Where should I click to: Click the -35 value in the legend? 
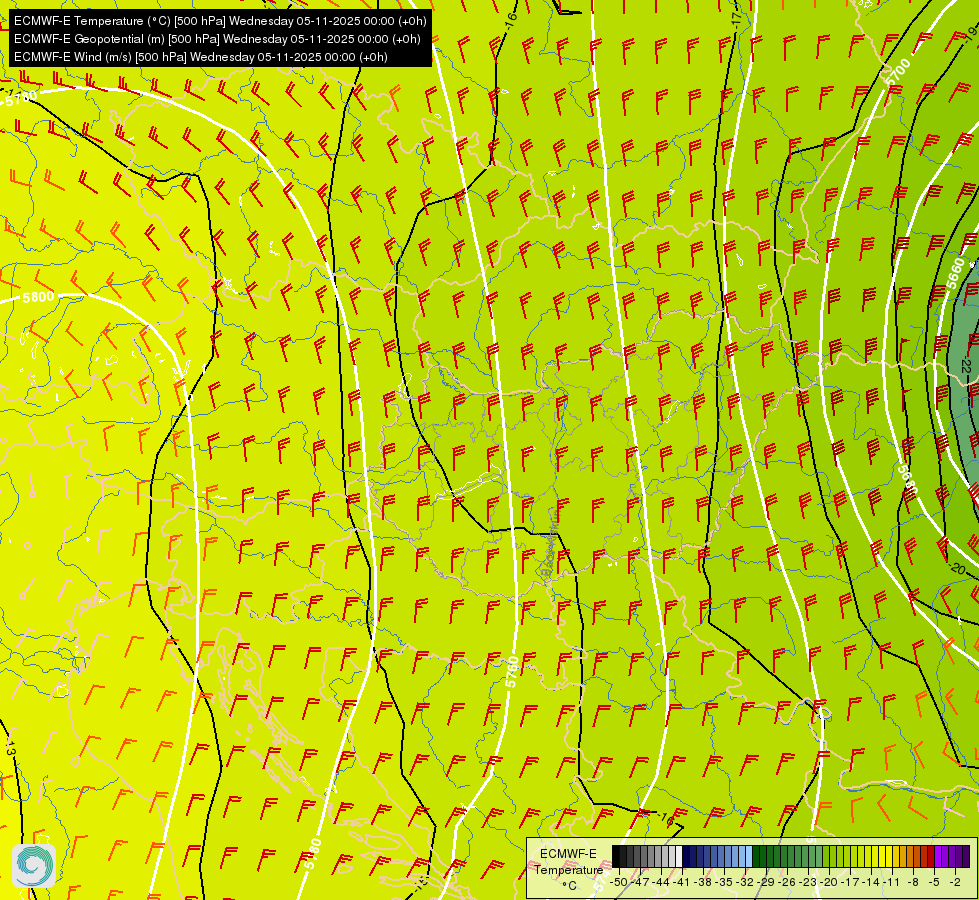click(x=724, y=882)
